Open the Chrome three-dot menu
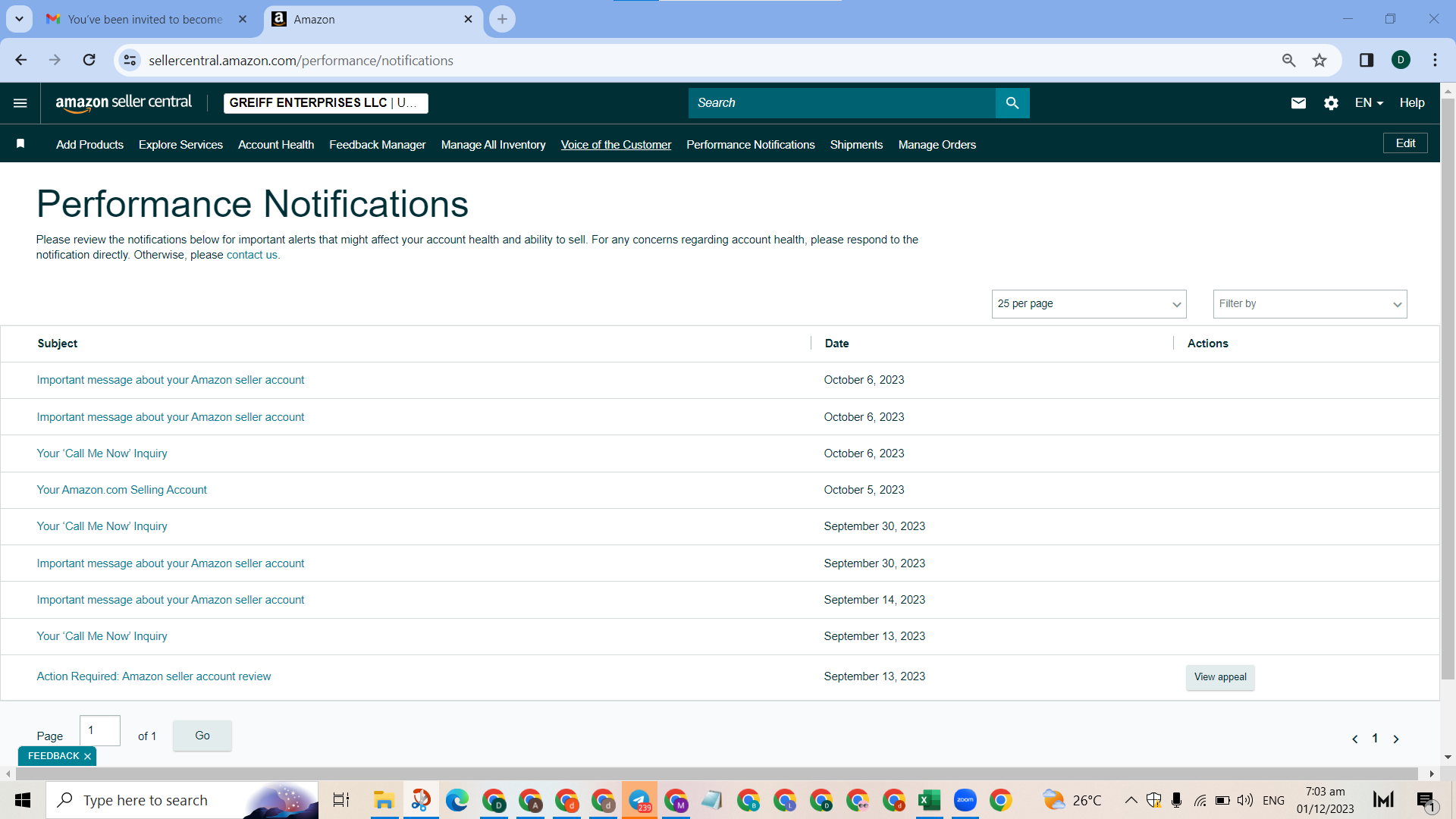 tap(1435, 60)
